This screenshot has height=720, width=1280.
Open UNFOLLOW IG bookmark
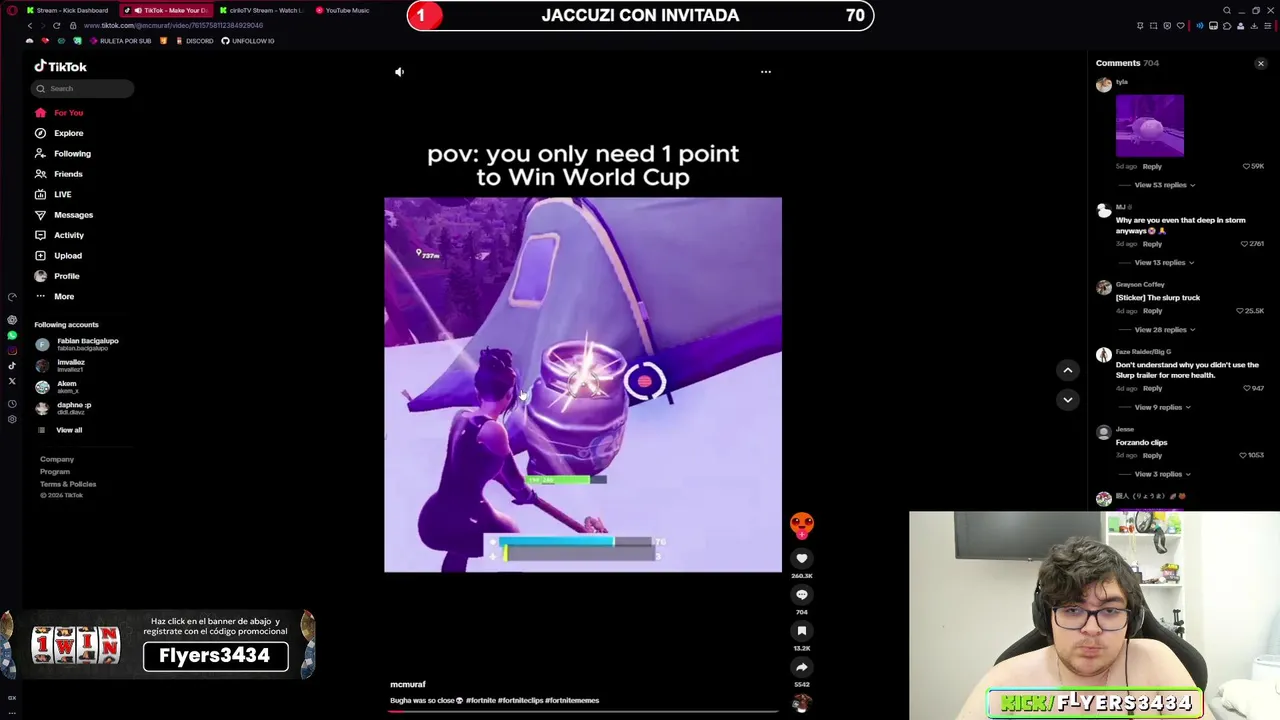click(x=248, y=41)
